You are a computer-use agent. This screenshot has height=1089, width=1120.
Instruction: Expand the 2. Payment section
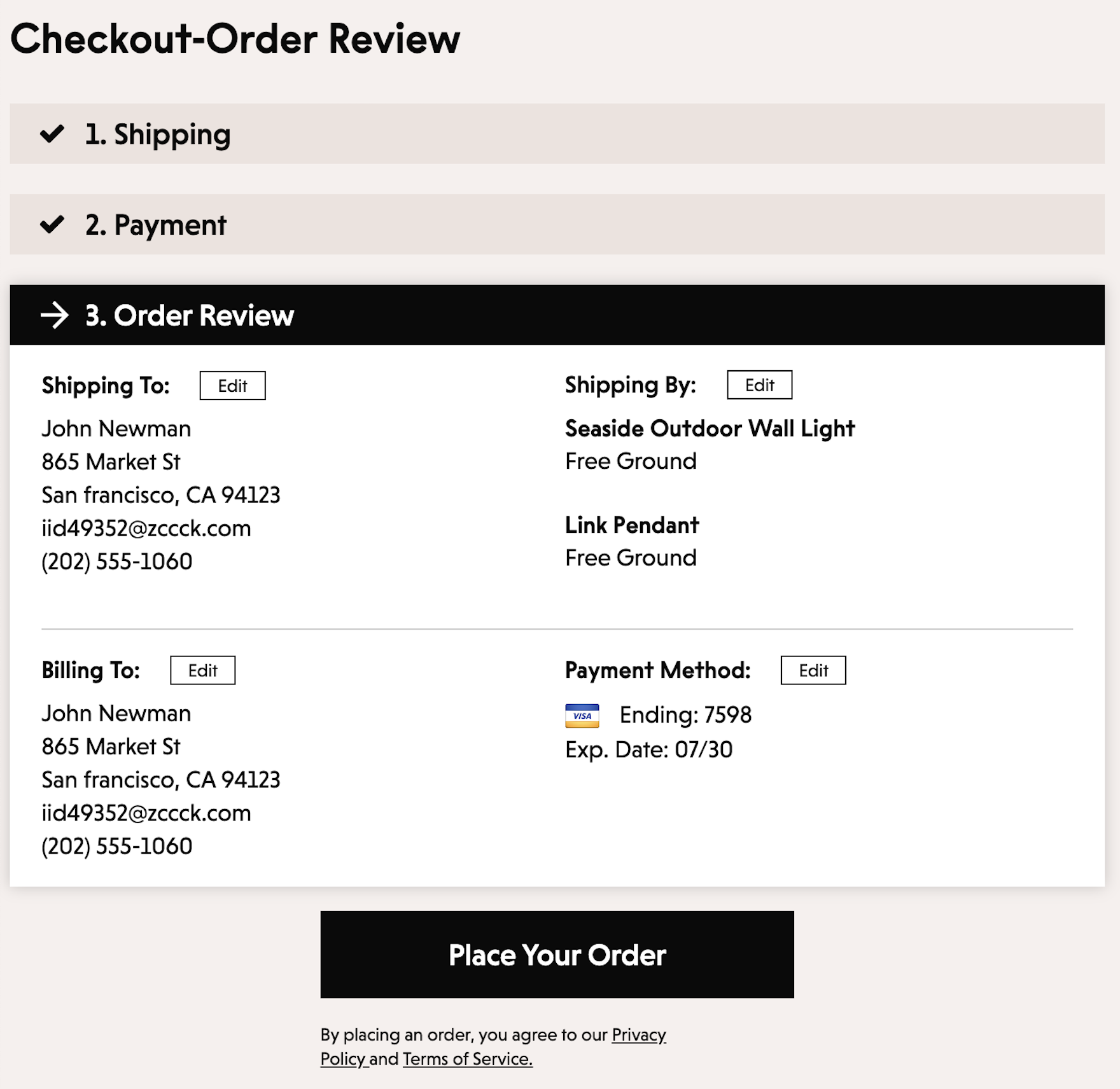click(x=156, y=225)
